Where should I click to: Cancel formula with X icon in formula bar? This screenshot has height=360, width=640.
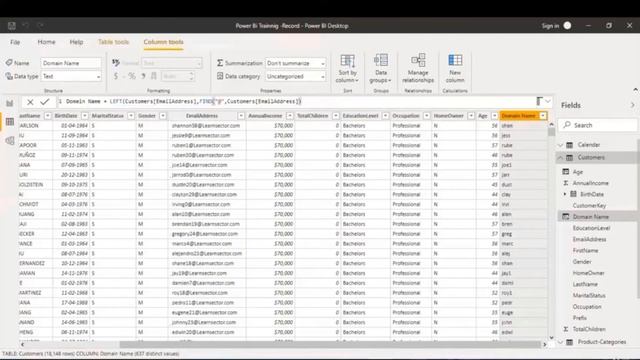coord(30,102)
